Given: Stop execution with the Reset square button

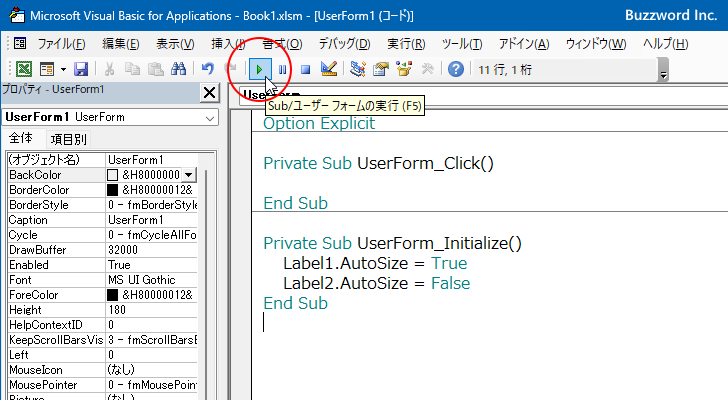Looking at the screenshot, I should 306,70.
